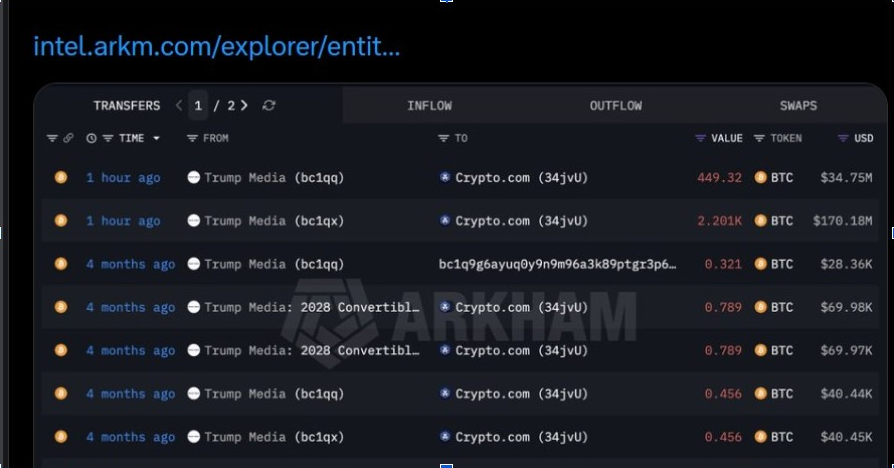Switch to the INFLOW tab
This screenshot has height=468, width=894.
tap(429, 105)
